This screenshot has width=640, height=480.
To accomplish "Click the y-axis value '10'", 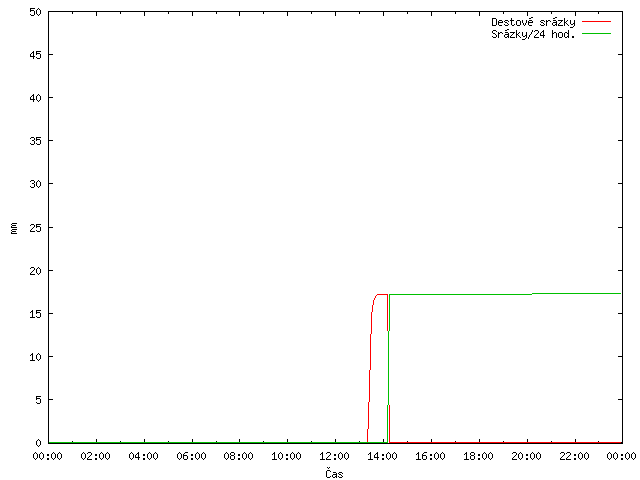I will pyautogui.click(x=36, y=357).
